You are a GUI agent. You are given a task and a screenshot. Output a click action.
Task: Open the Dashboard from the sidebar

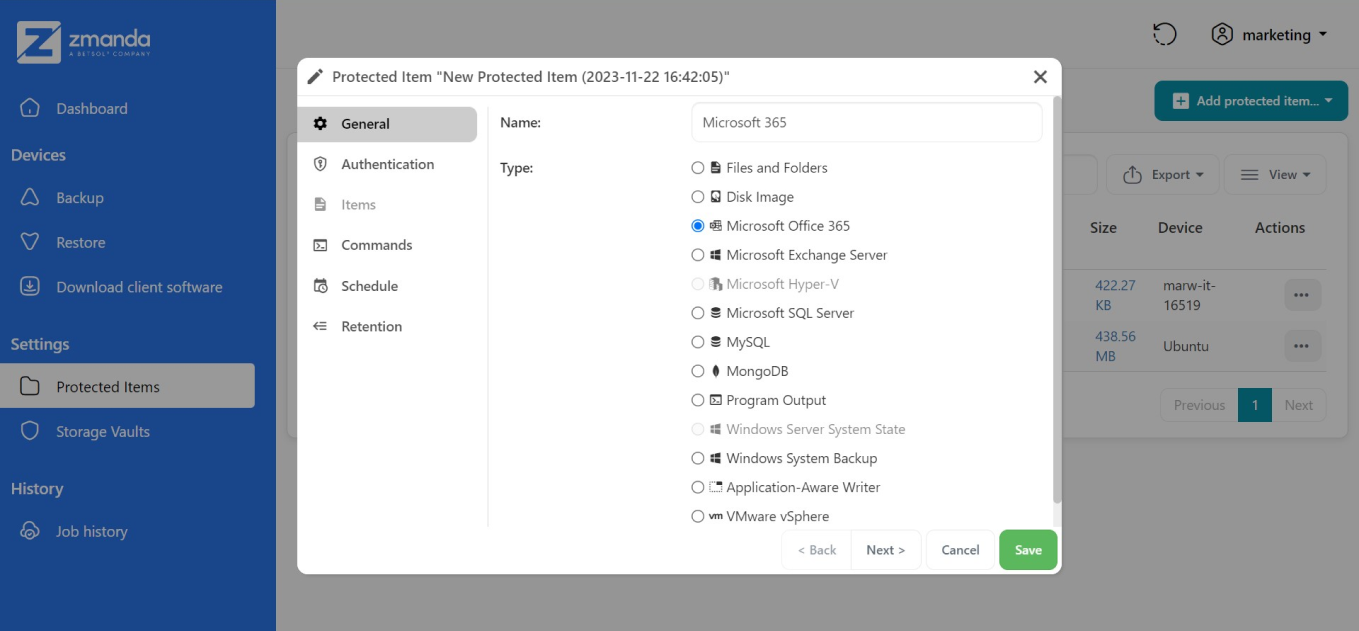click(89, 108)
